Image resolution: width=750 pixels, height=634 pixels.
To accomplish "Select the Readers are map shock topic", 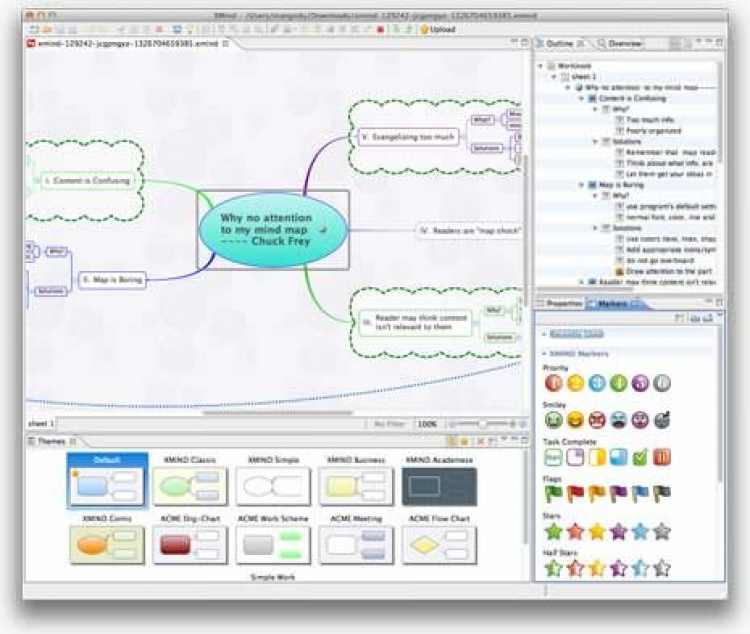I will coord(469,231).
